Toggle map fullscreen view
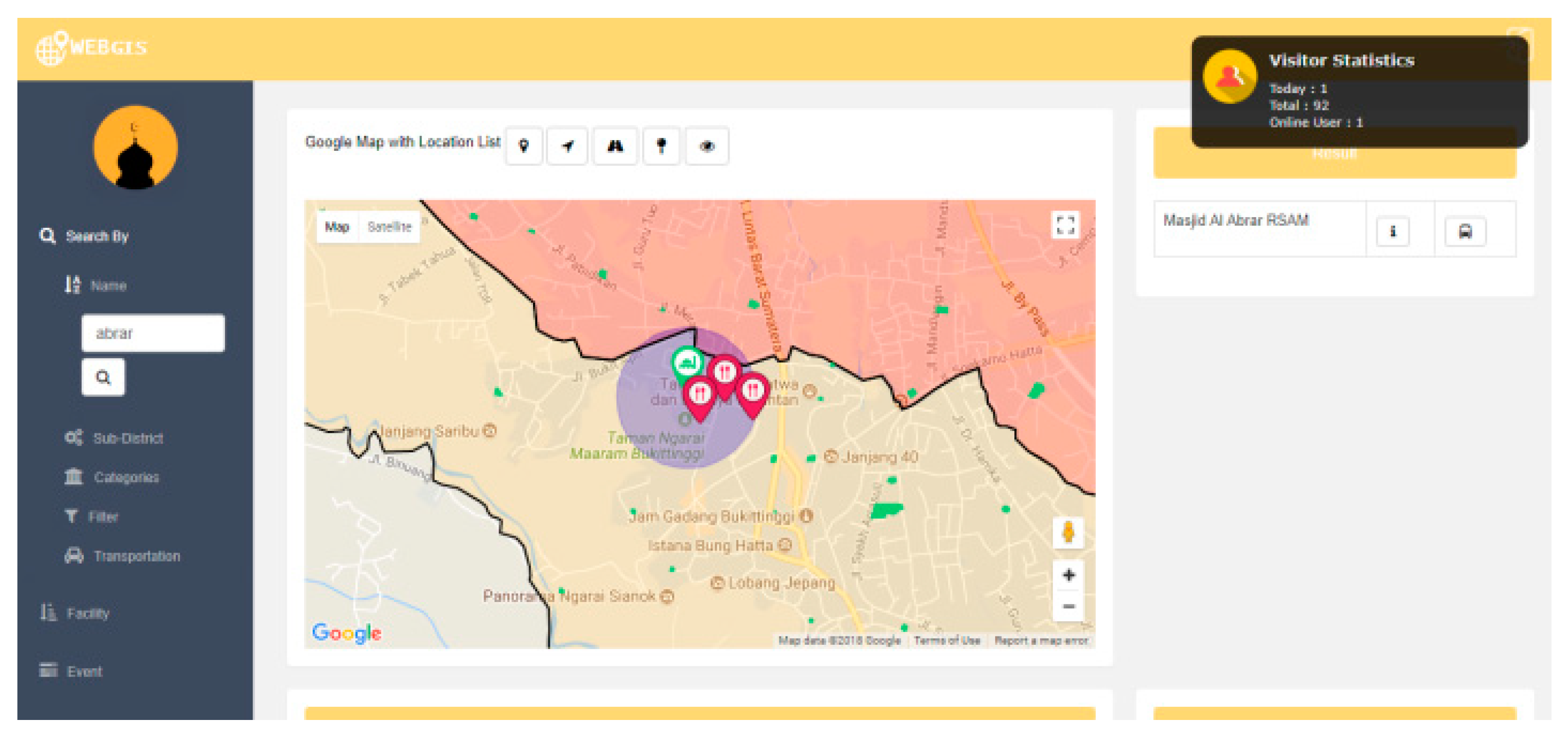1568x743 pixels. point(1065,225)
